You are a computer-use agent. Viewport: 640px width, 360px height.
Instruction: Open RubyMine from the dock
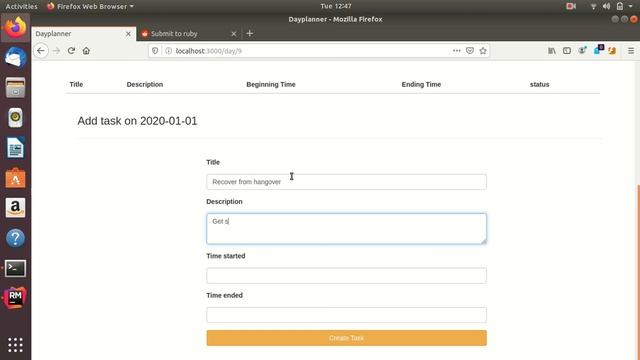(16, 298)
